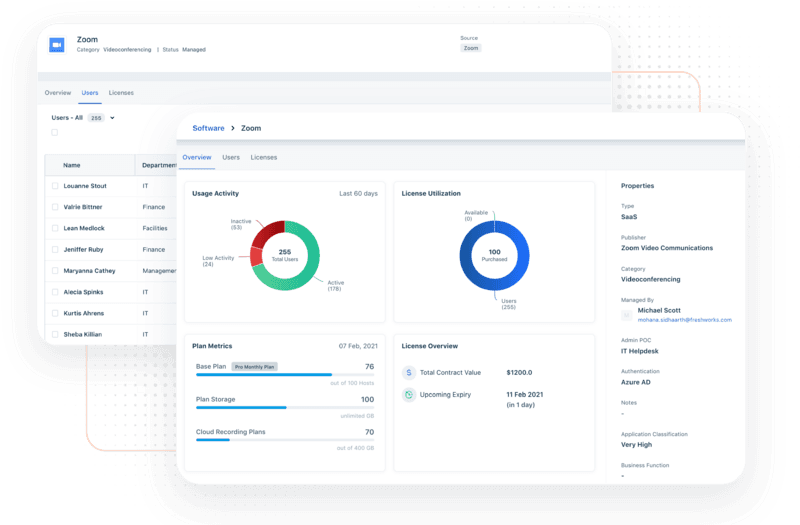Click the $1200.0 contract value
800x525 pixels.
tap(519, 373)
